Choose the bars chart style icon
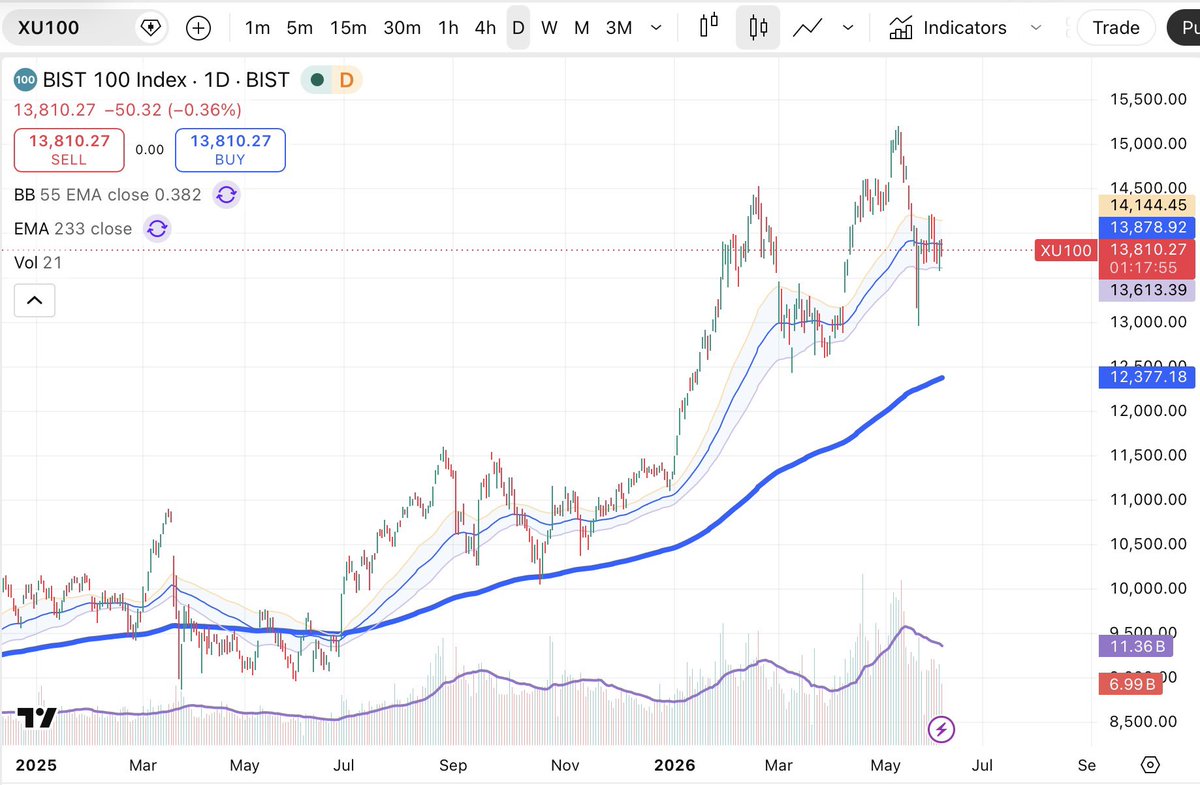 709,26
